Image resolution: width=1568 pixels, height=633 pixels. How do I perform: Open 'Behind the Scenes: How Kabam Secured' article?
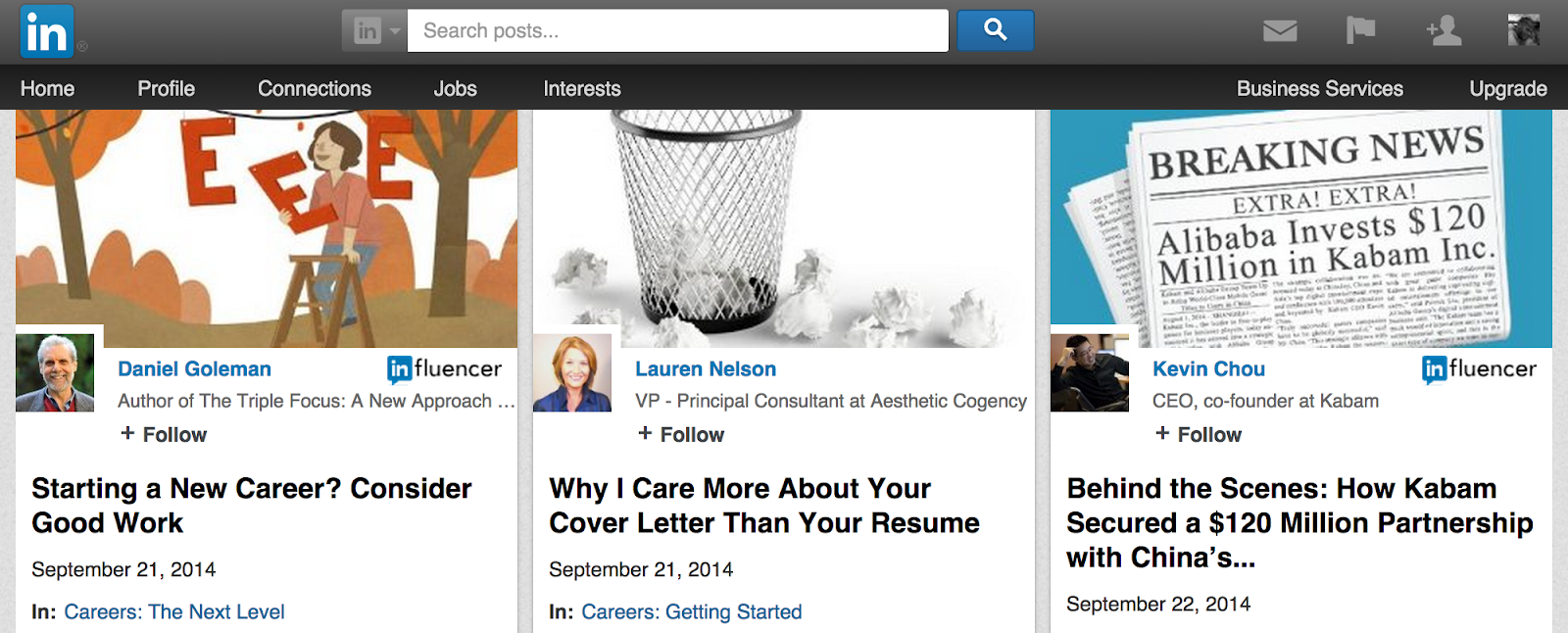pos(1299,522)
